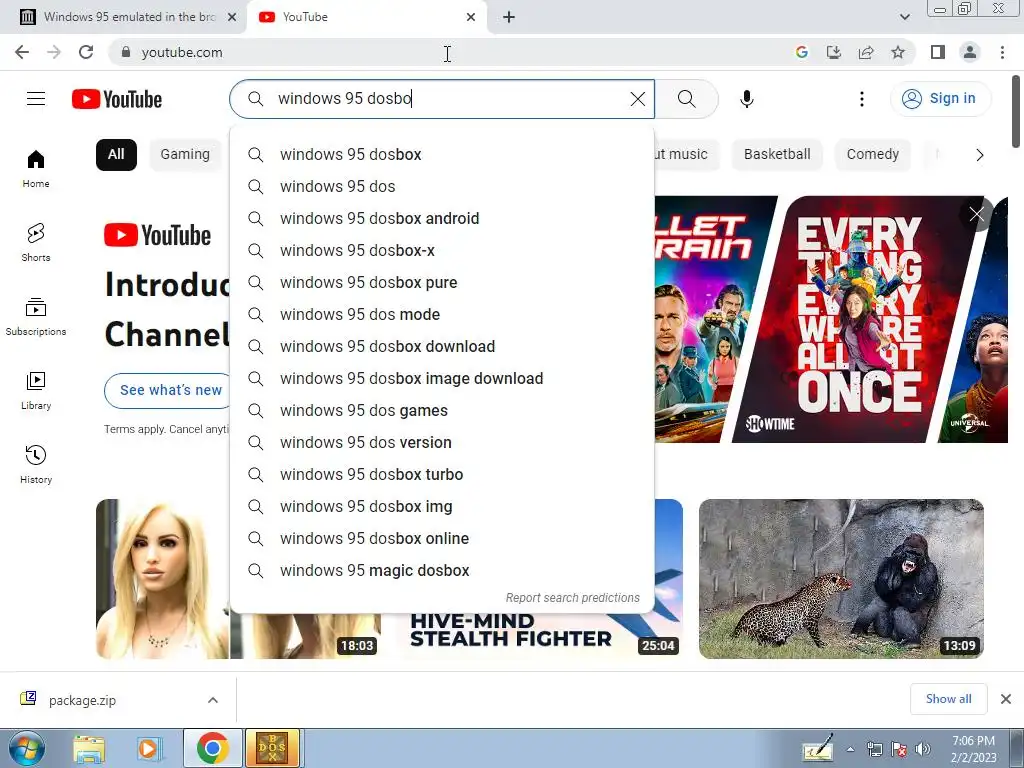This screenshot has width=1024, height=768.
Task: Click the volume speaker tray icon
Action: click(x=923, y=748)
